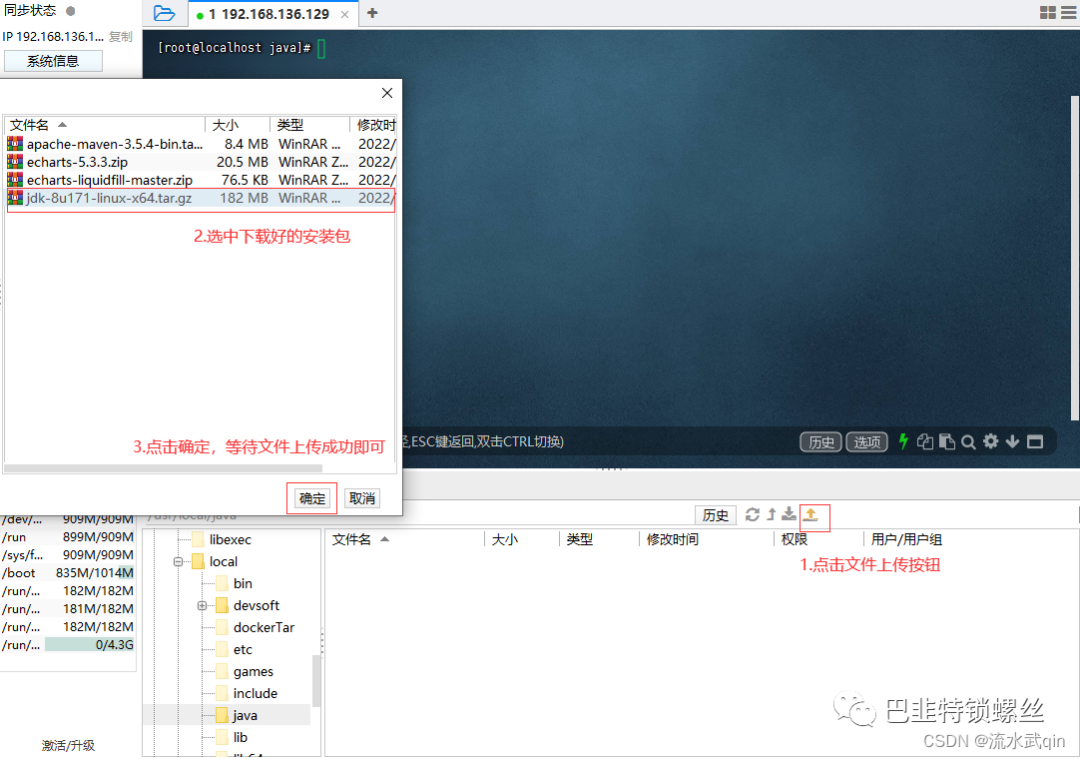Switch to grid layout view icon
The image size is (1080, 759).
tap(1048, 12)
